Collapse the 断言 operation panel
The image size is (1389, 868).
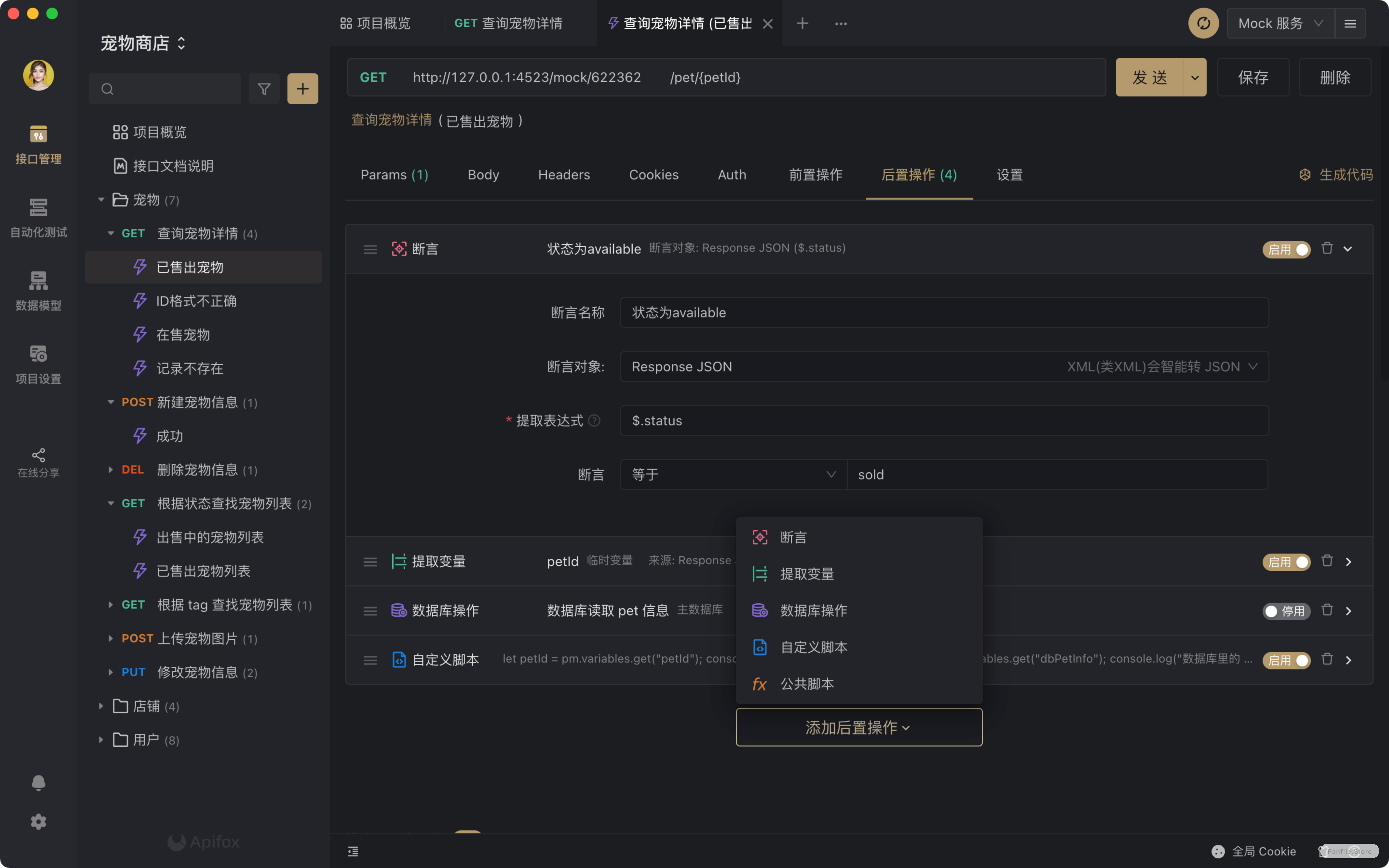1348,249
